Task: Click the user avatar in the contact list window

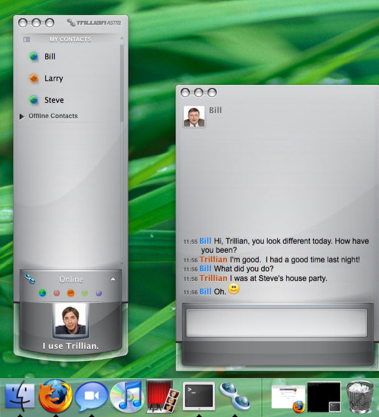Action: click(70, 320)
